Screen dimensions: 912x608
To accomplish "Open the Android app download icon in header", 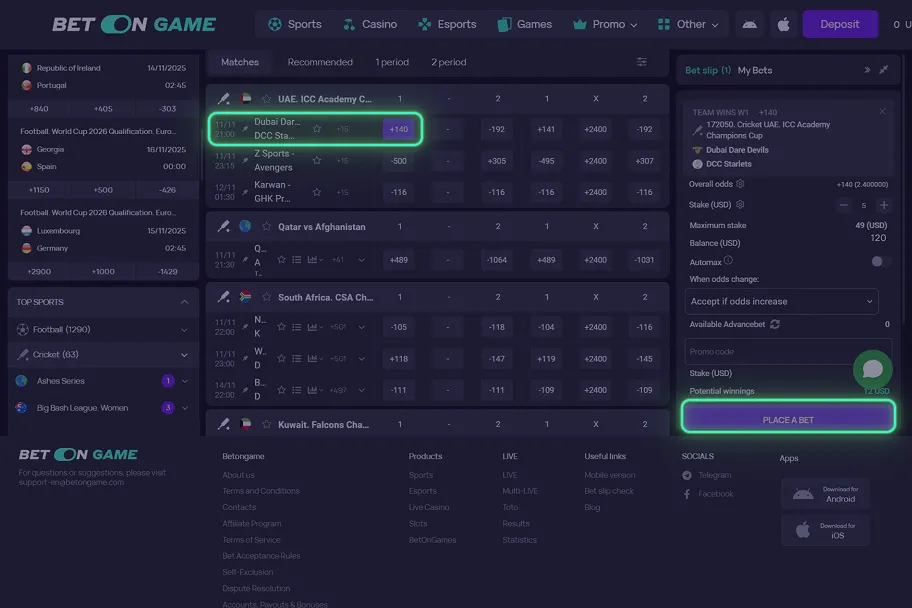I will coord(750,24).
